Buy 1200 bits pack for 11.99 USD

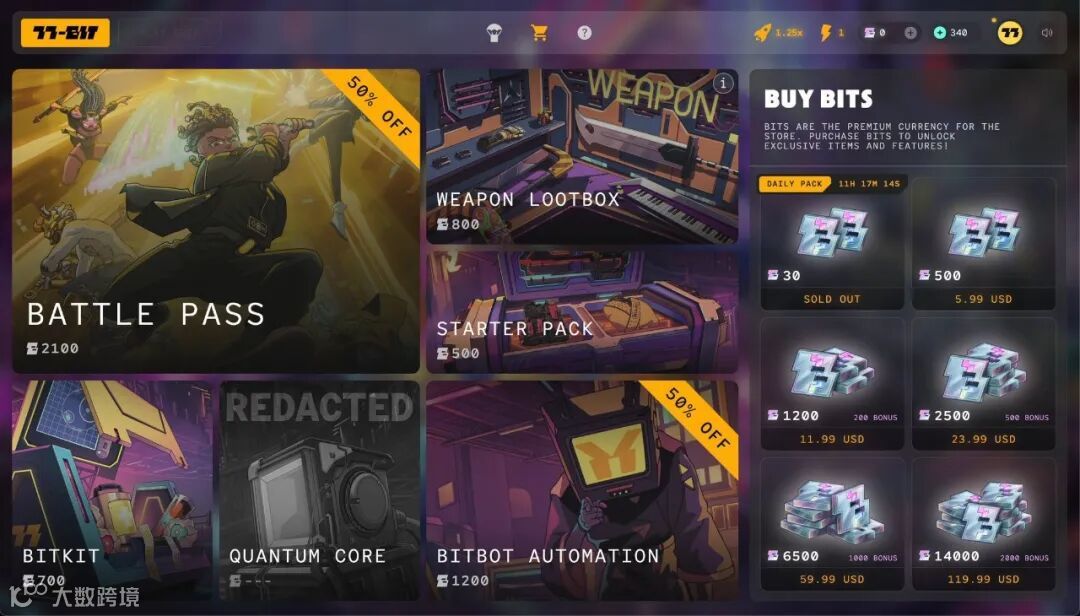tap(832, 384)
